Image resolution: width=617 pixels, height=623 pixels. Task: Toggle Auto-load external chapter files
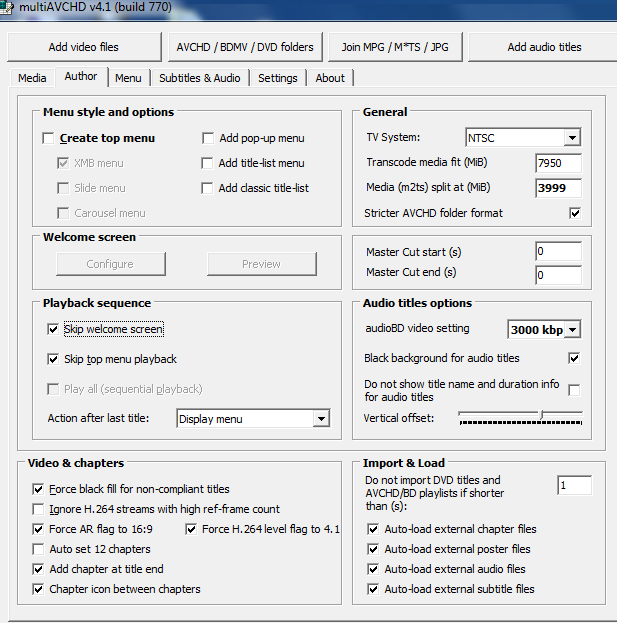373,529
